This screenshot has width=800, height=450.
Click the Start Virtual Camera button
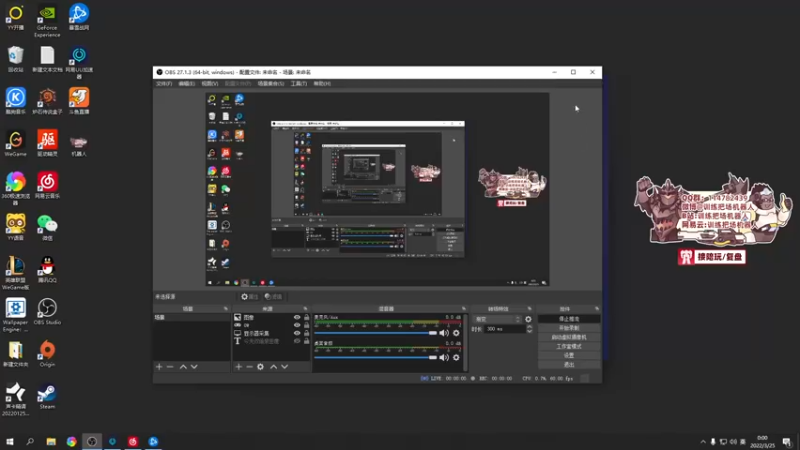point(569,337)
